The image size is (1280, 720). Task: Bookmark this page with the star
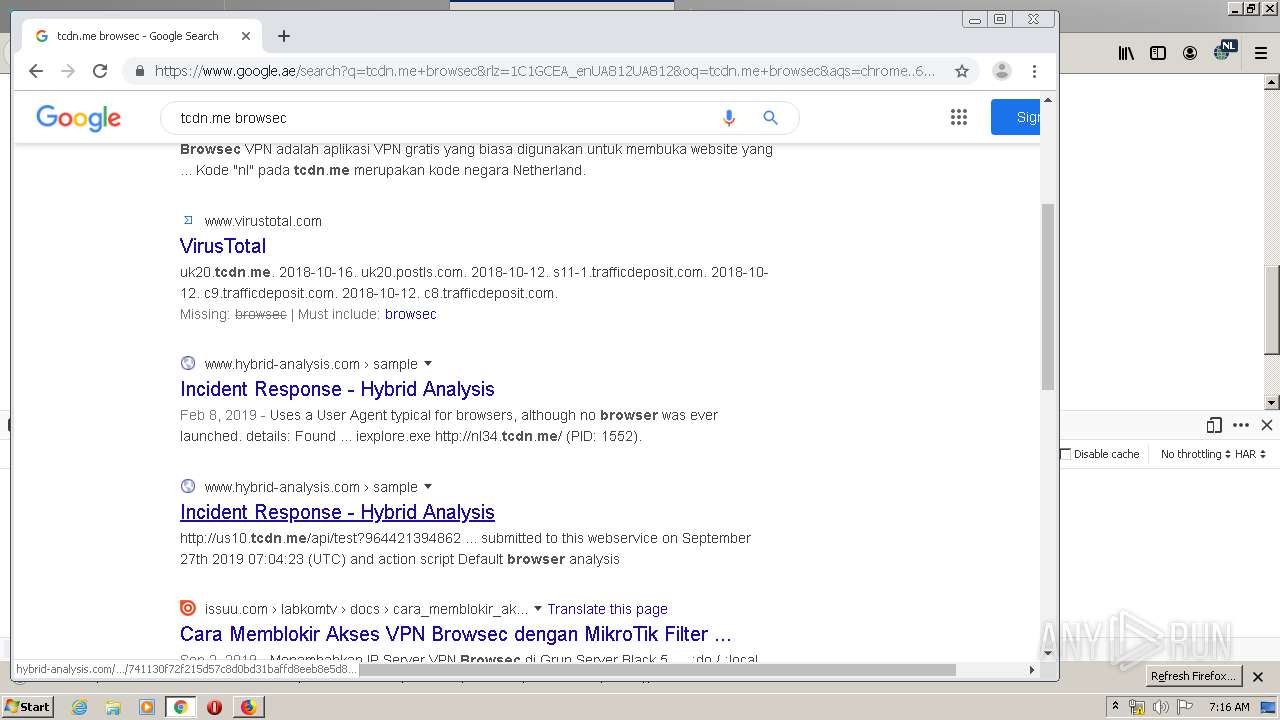962,71
